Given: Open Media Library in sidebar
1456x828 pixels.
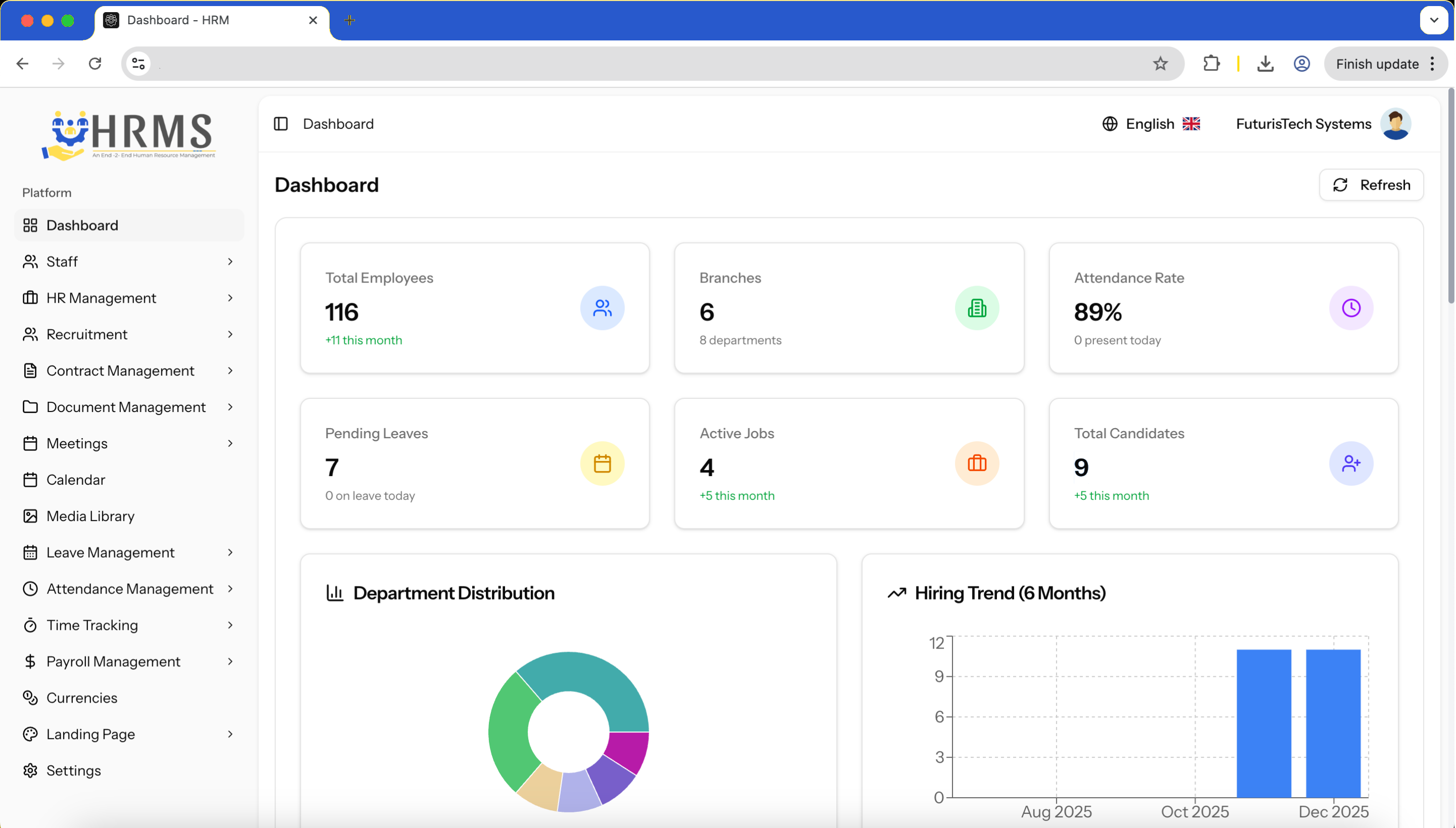Looking at the screenshot, I should click(90, 517).
